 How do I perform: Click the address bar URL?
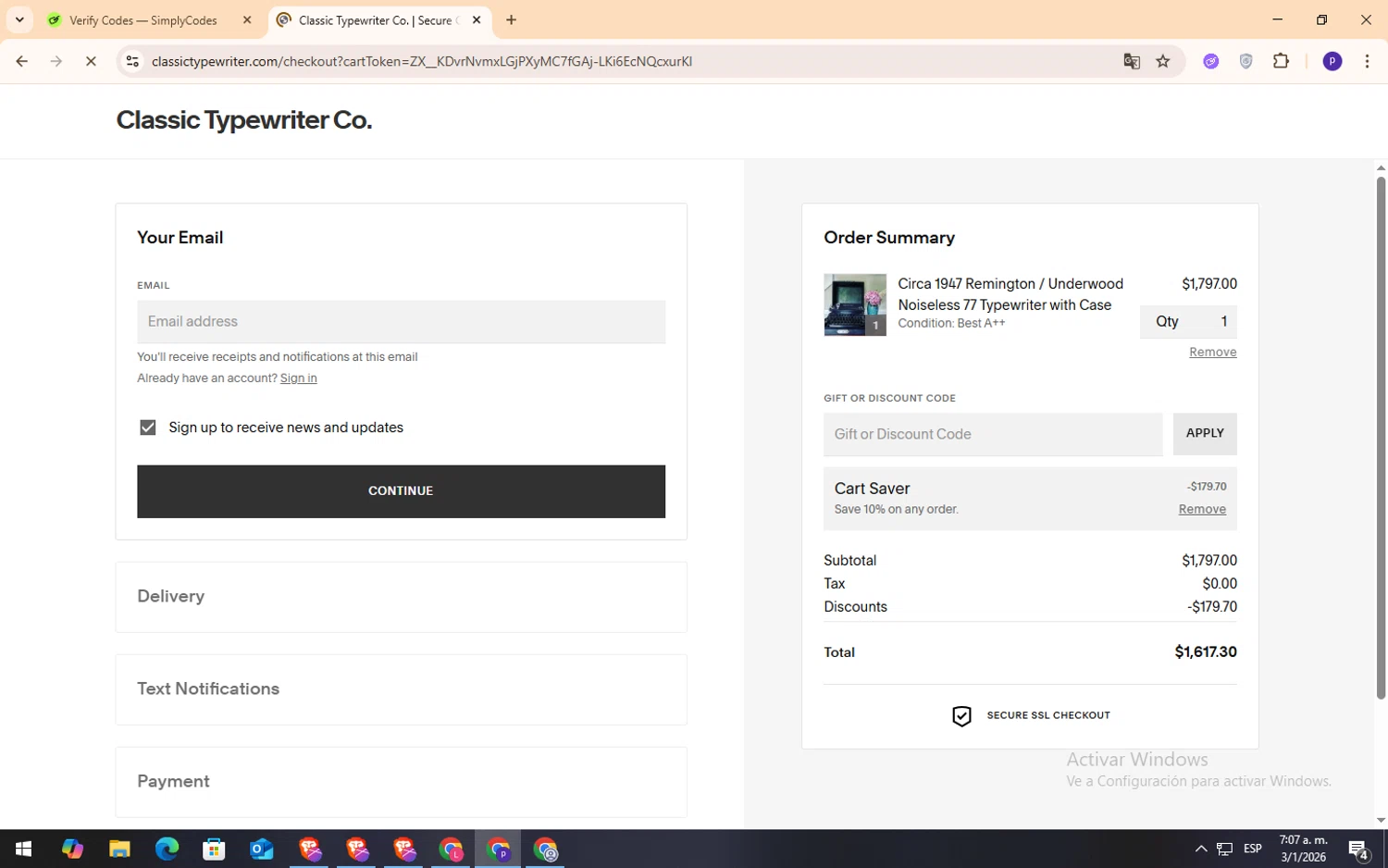(x=422, y=61)
